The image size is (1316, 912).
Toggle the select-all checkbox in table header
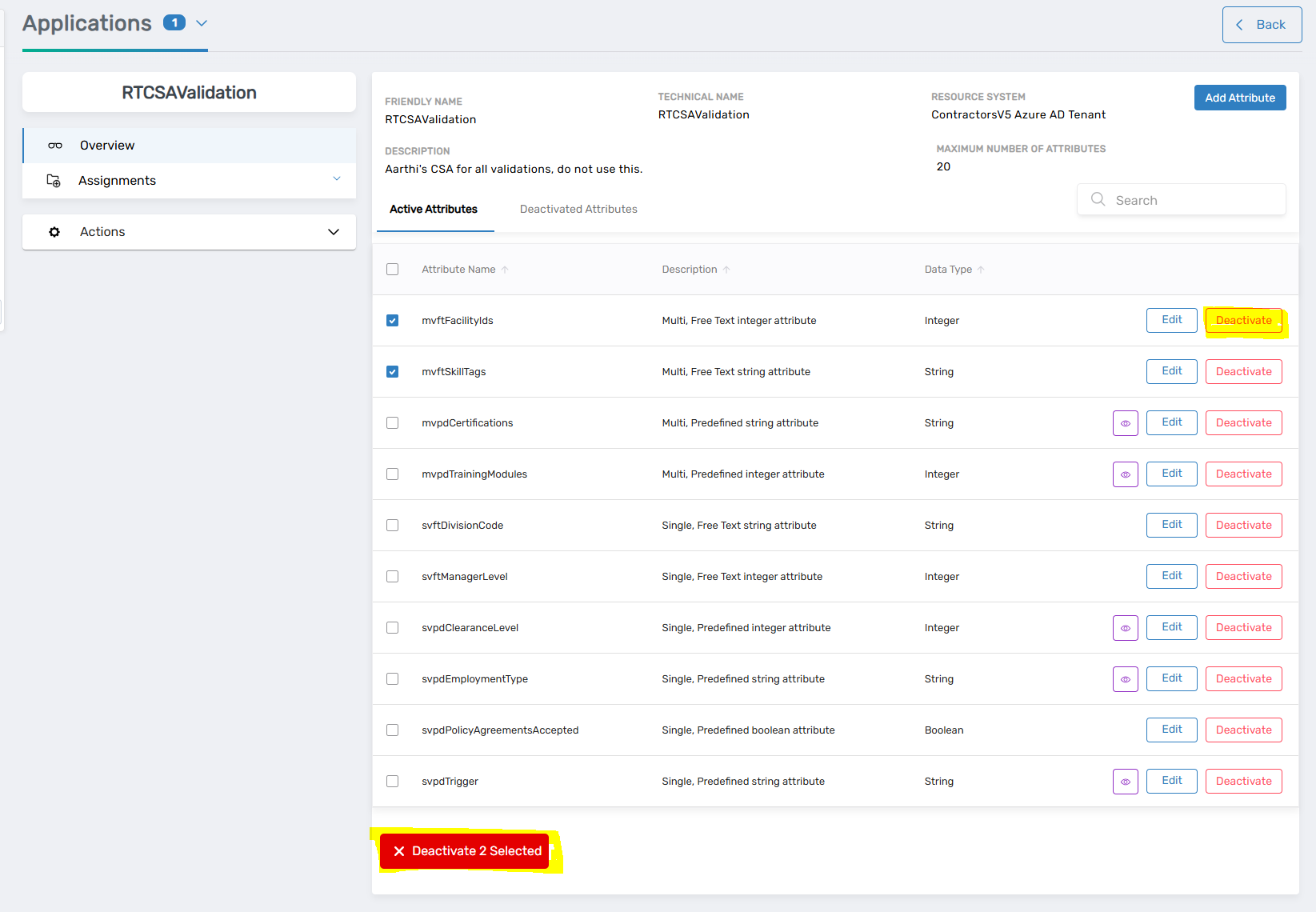point(392,269)
